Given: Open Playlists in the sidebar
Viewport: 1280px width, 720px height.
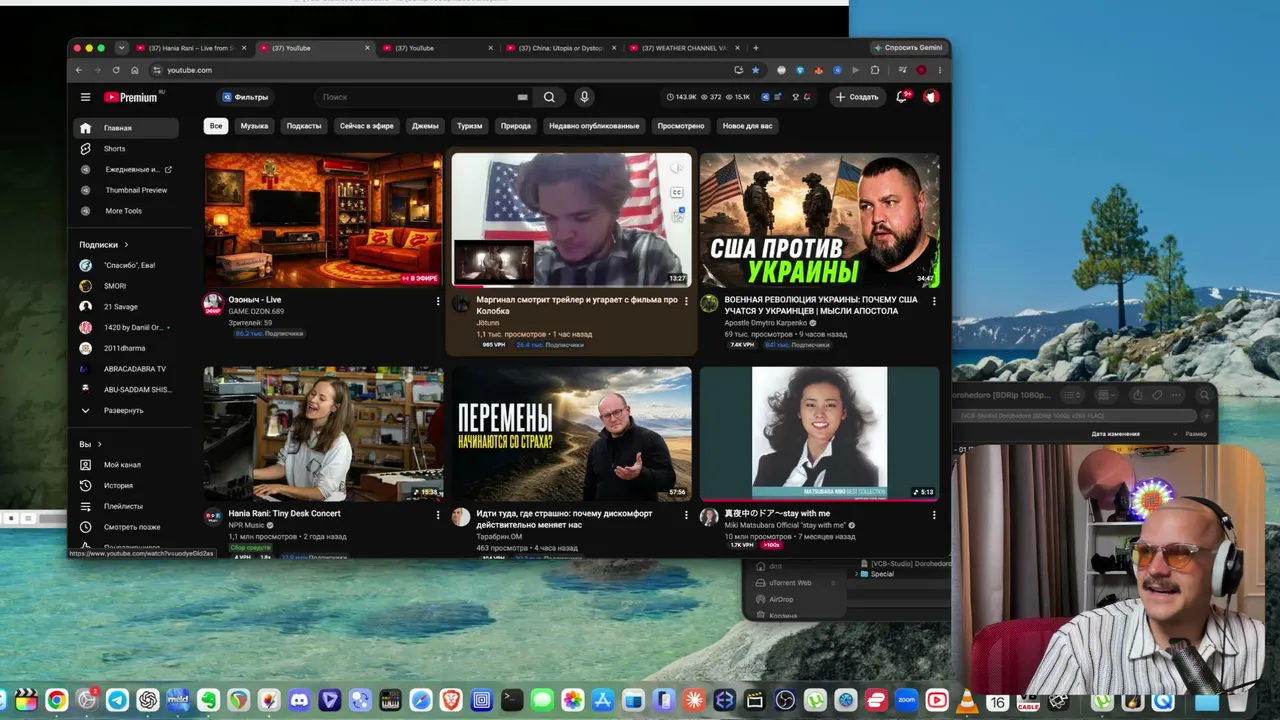Looking at the screenshot, I should point(125,506).
